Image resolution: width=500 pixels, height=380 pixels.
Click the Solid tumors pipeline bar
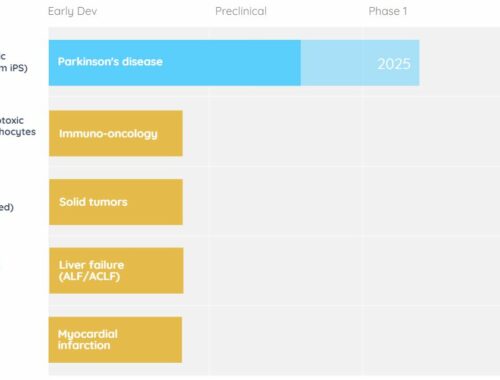pyautogui.click(x=116, y=202)
